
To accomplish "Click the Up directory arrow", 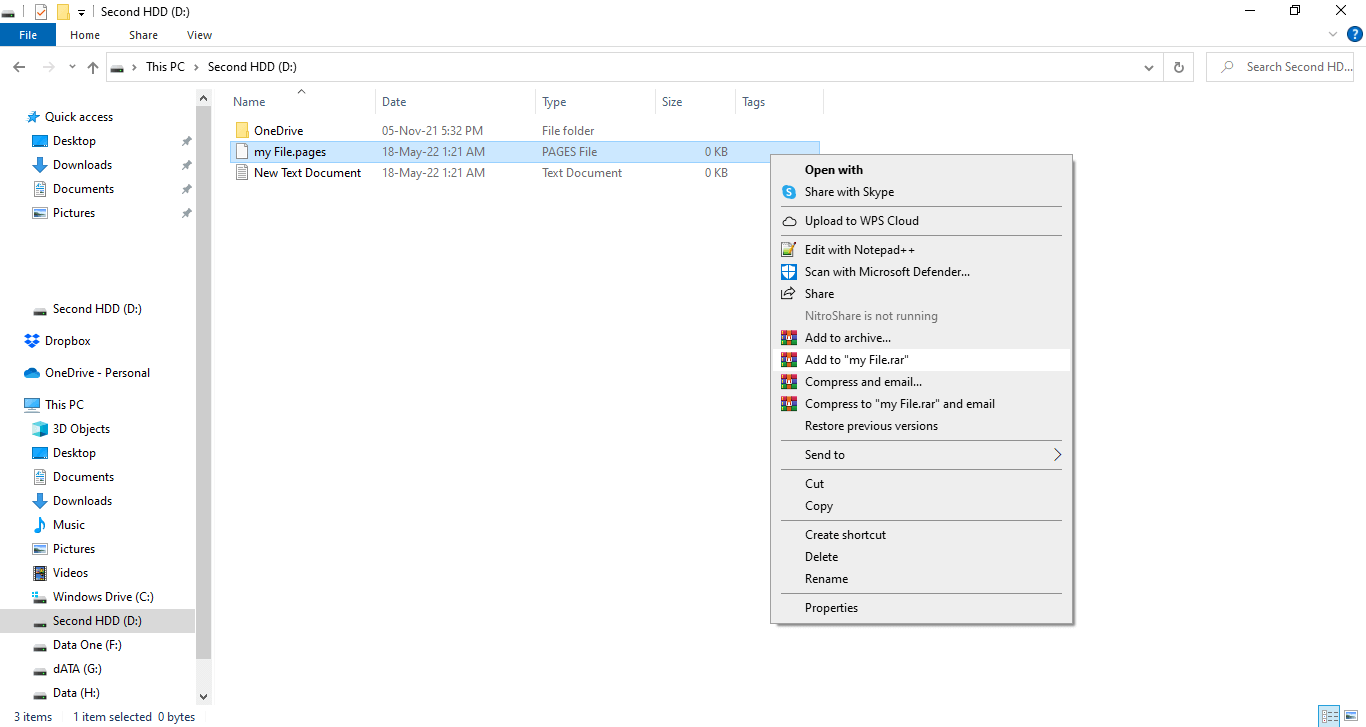I will 93,67.
